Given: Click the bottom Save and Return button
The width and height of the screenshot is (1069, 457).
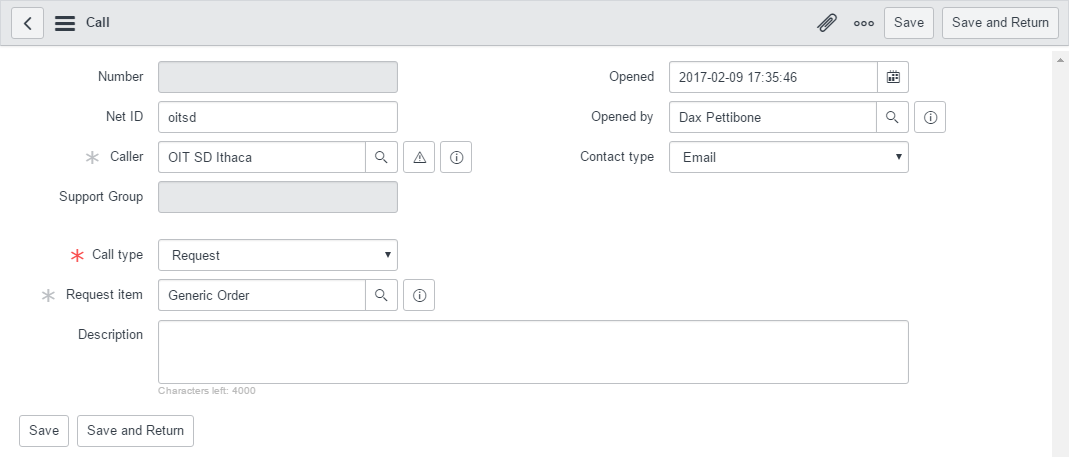Looking at the screenshot, I should (135, 430).
